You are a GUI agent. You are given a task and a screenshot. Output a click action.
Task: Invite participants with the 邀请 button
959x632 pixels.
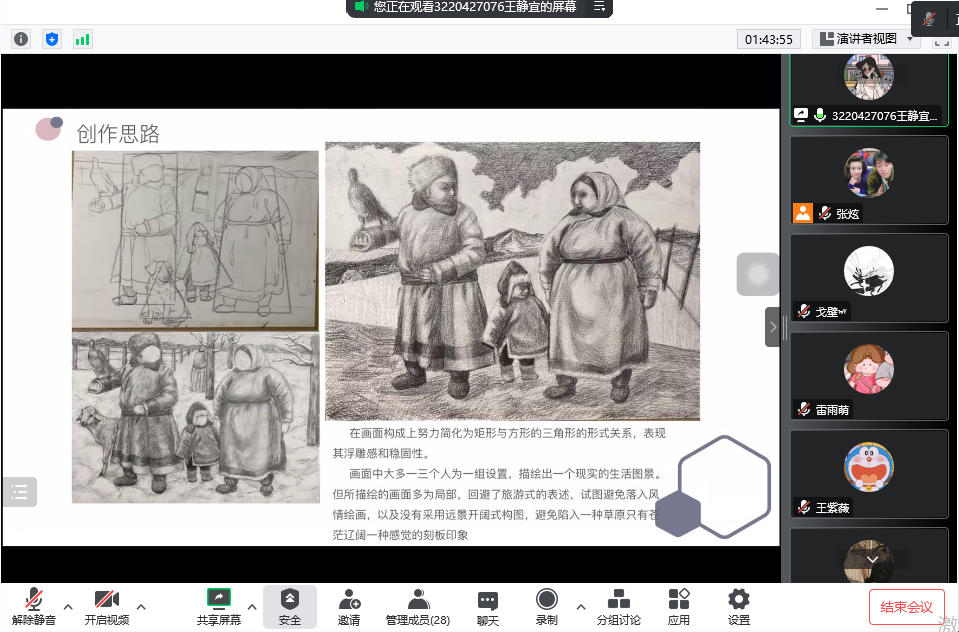pos(349,606)
